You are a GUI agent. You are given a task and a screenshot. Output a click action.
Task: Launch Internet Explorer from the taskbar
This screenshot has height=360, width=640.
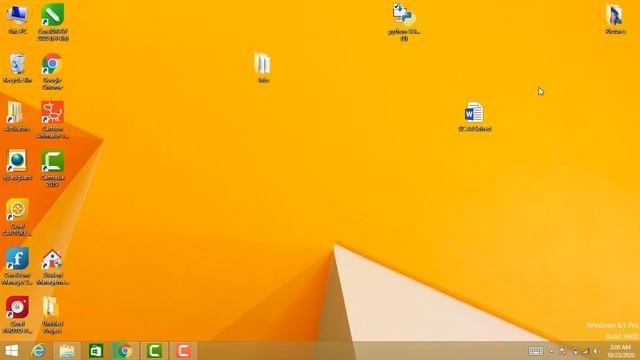click(x=38, y=351)
